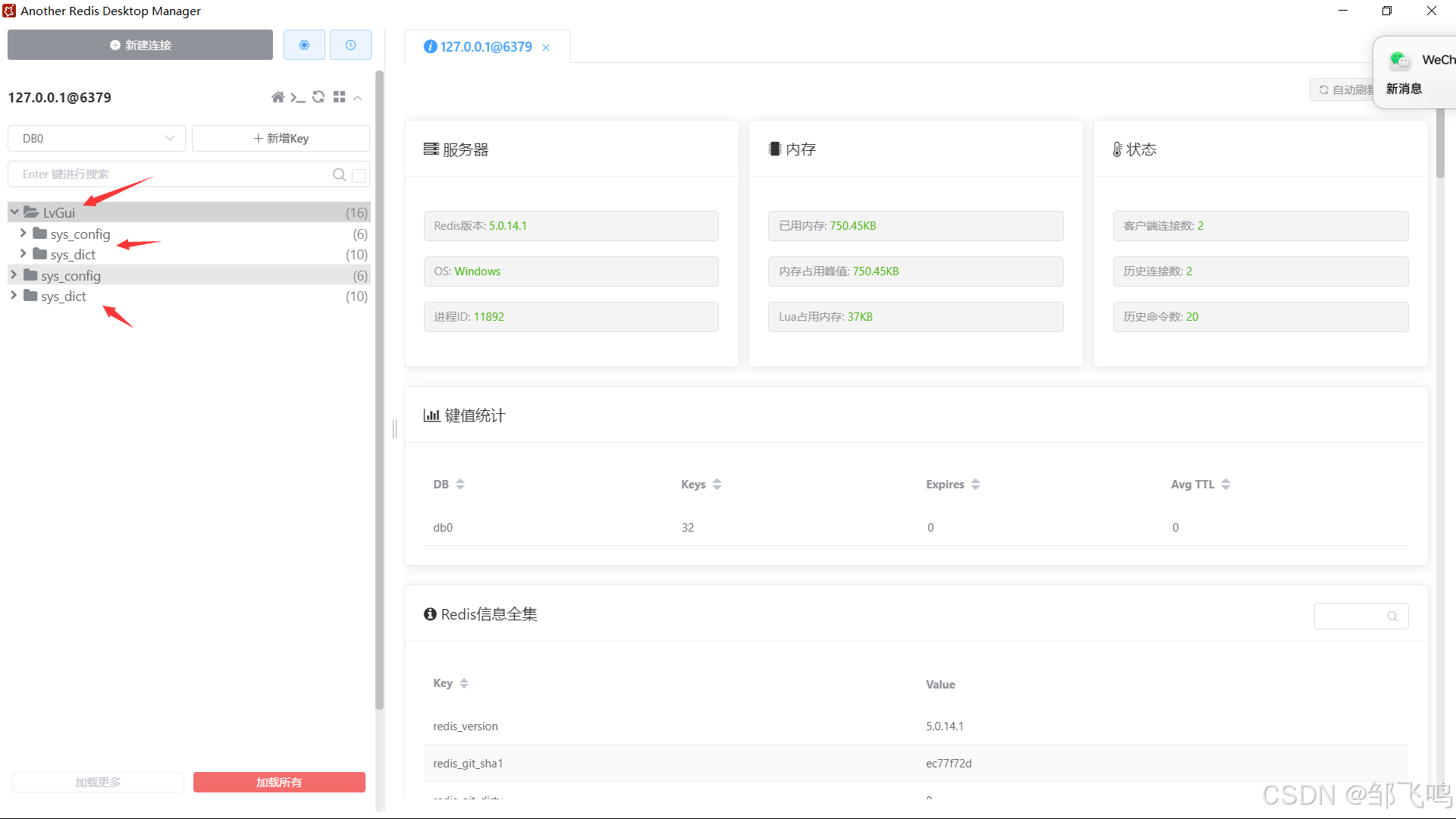The height and width of the screenshot is (819, 1456).
Task: Toggle exact search checkbox in key search
Action: point(359,175)
